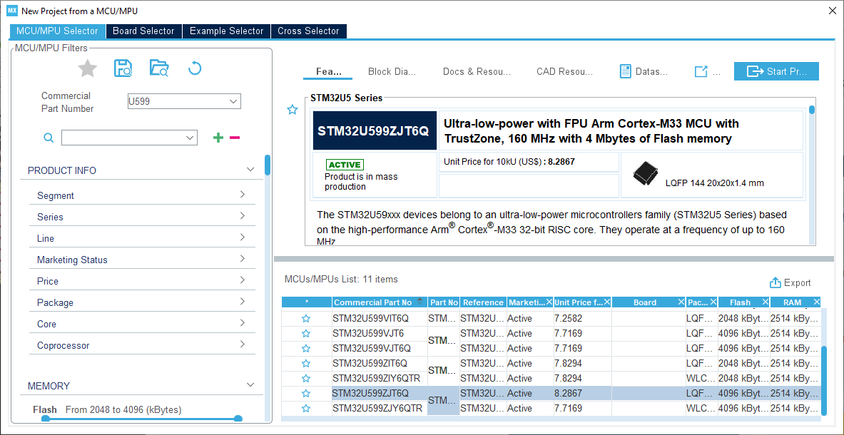
Task: Click the MX application logo in title bar
Action: tap(12, 11)
